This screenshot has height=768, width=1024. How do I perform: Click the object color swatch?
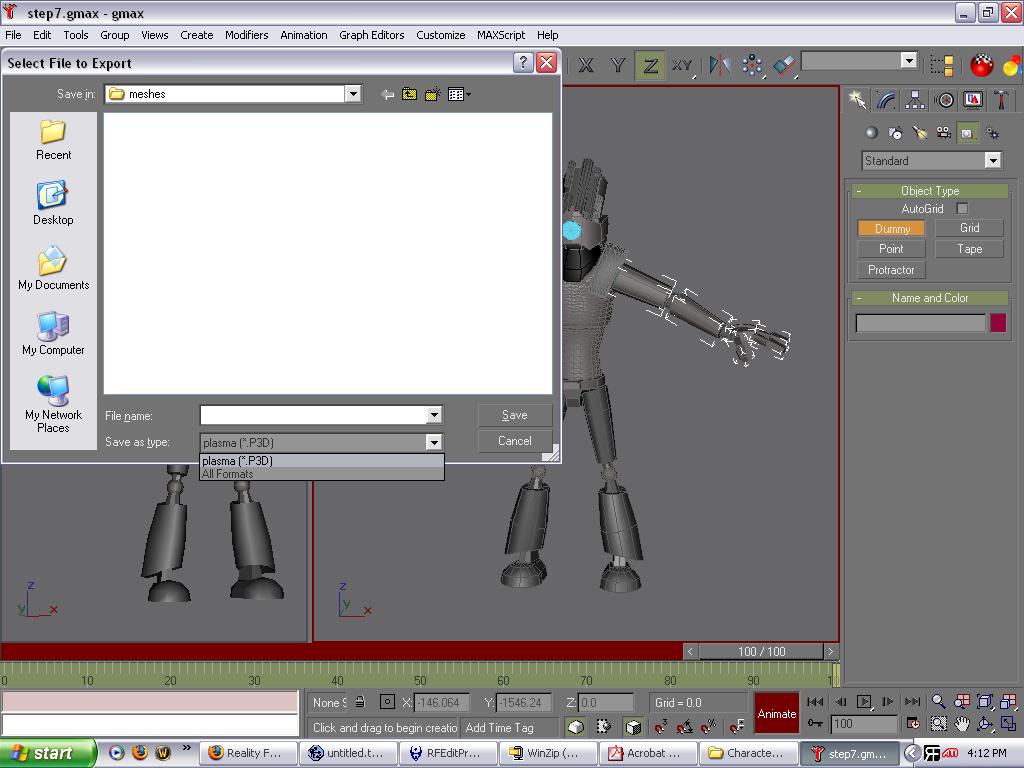point(997,323)
